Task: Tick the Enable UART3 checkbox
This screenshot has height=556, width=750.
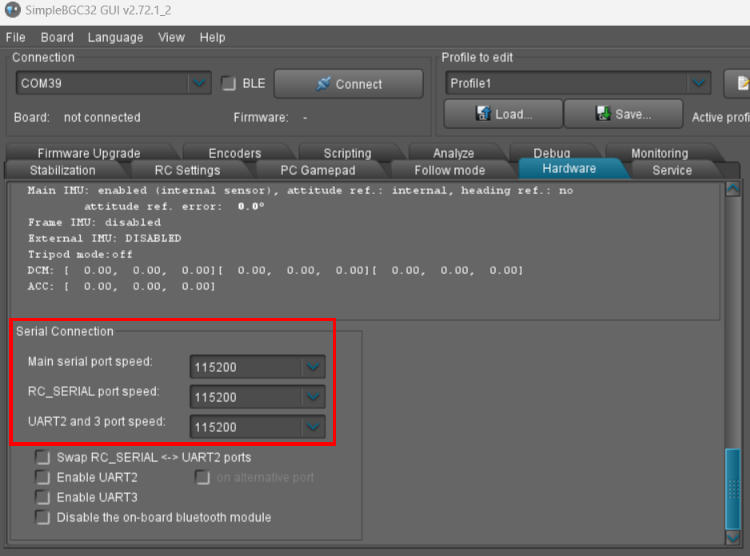Action: click(x=43, y=498)
